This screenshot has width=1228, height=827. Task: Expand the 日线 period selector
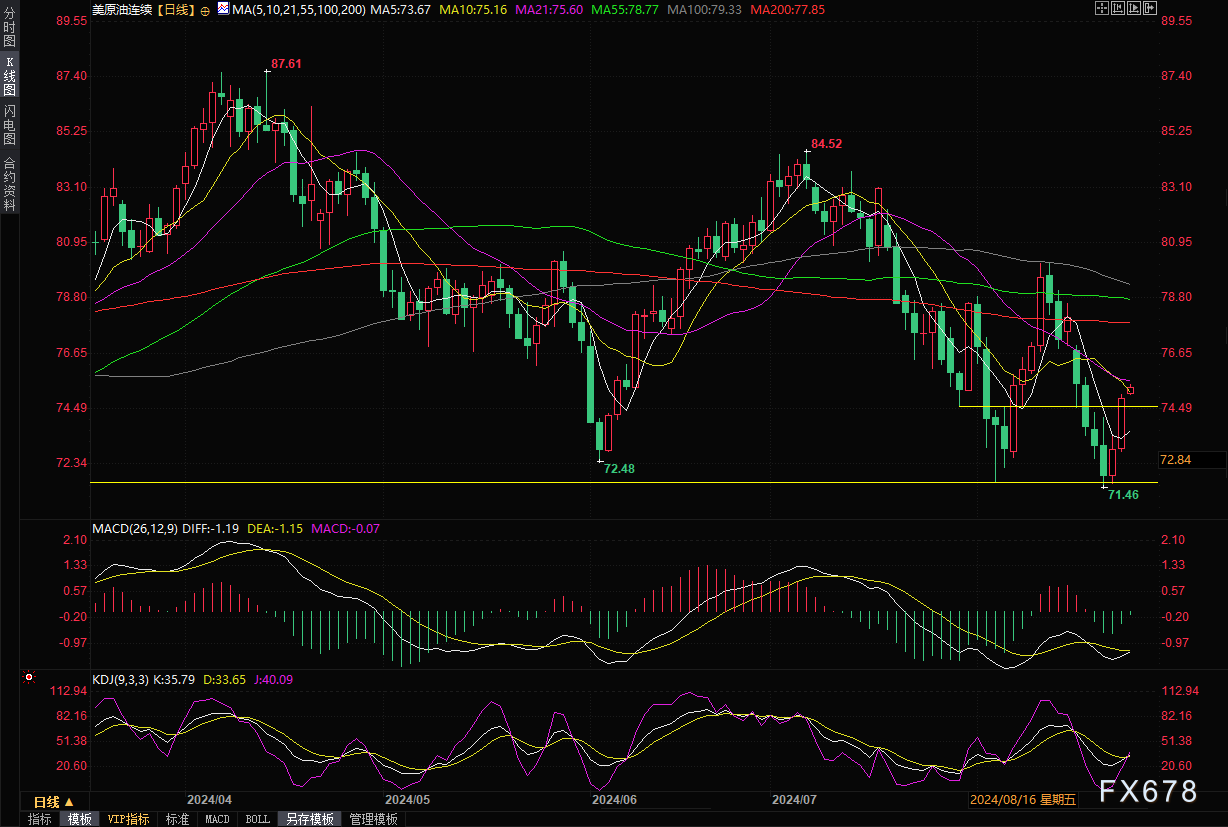[53, 802]
